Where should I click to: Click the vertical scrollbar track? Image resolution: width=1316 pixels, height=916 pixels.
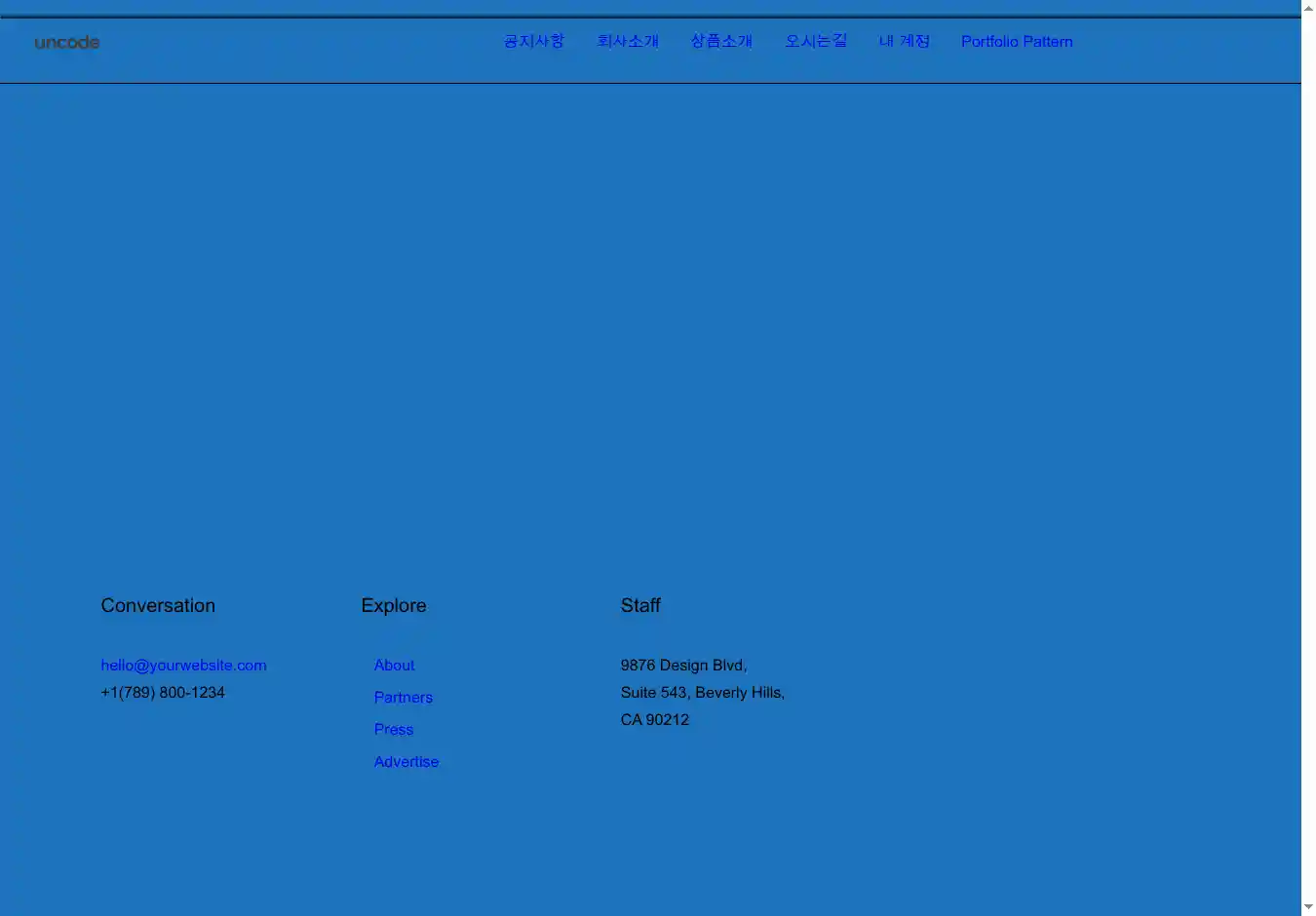(x=1308, y=458)
